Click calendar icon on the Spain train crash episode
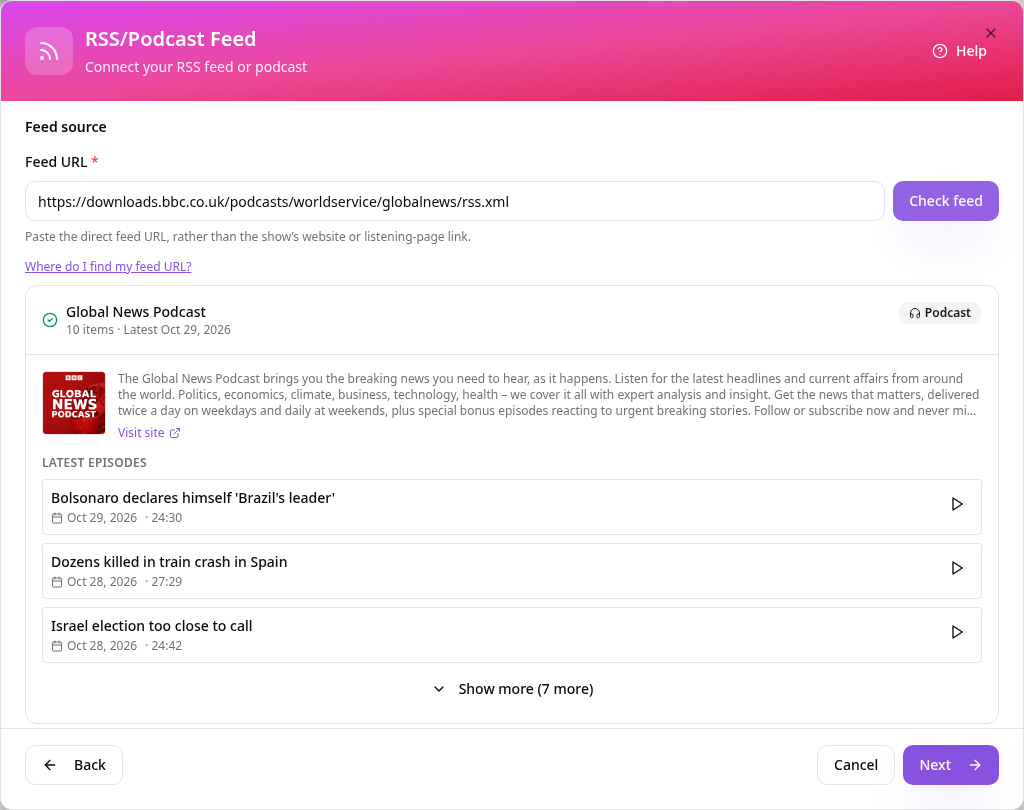 57,582
